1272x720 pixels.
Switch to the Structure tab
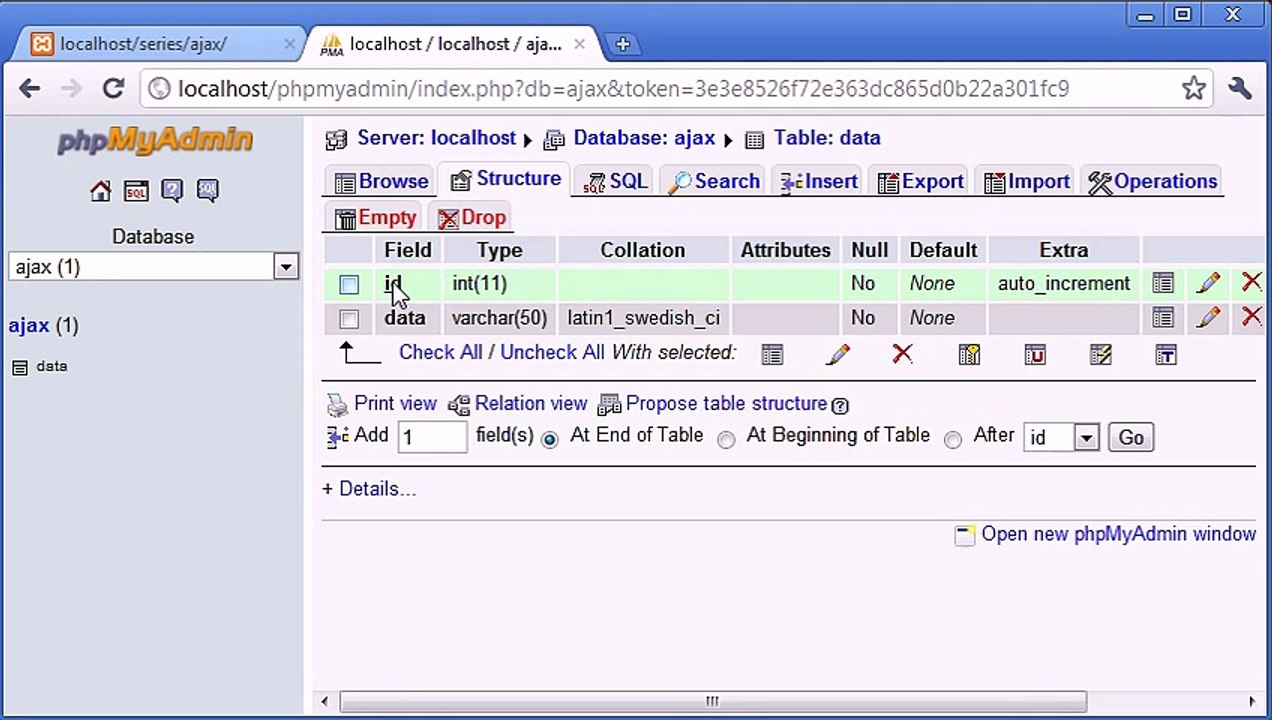coord(505,179)
